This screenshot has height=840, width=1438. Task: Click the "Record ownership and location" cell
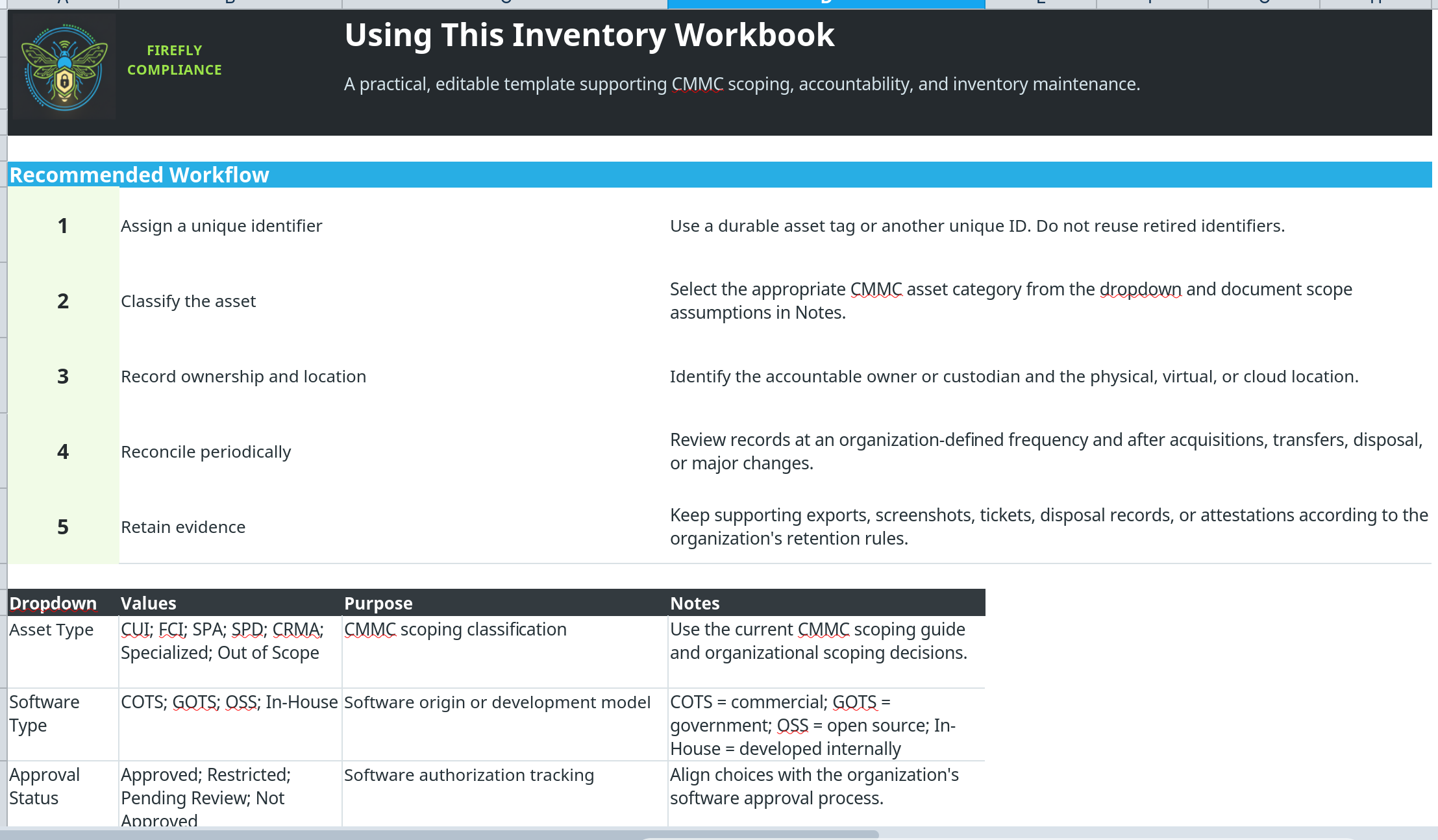point(393,377)
